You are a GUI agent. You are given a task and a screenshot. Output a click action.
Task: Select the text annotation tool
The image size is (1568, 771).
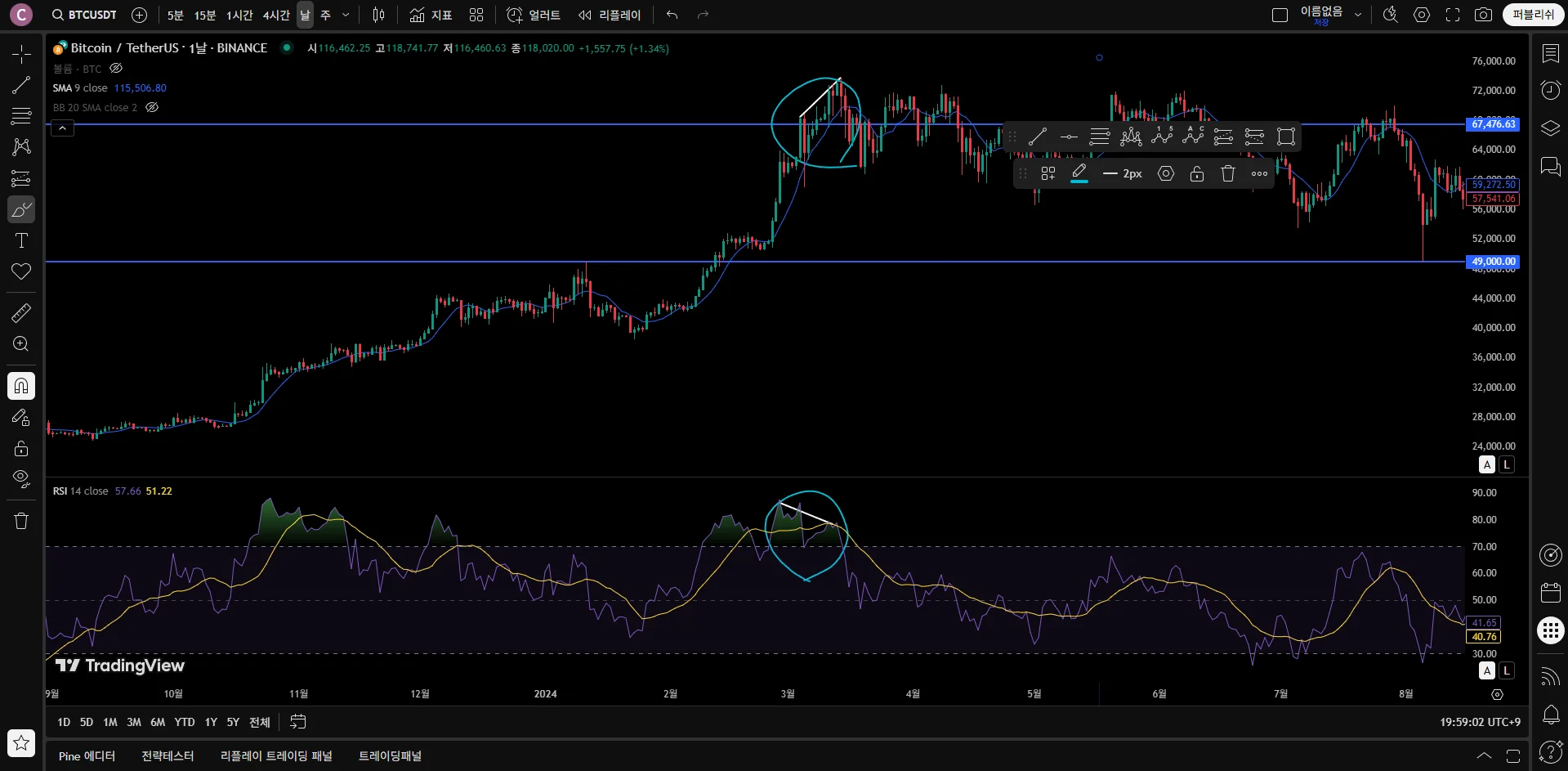tap(21, 240)
